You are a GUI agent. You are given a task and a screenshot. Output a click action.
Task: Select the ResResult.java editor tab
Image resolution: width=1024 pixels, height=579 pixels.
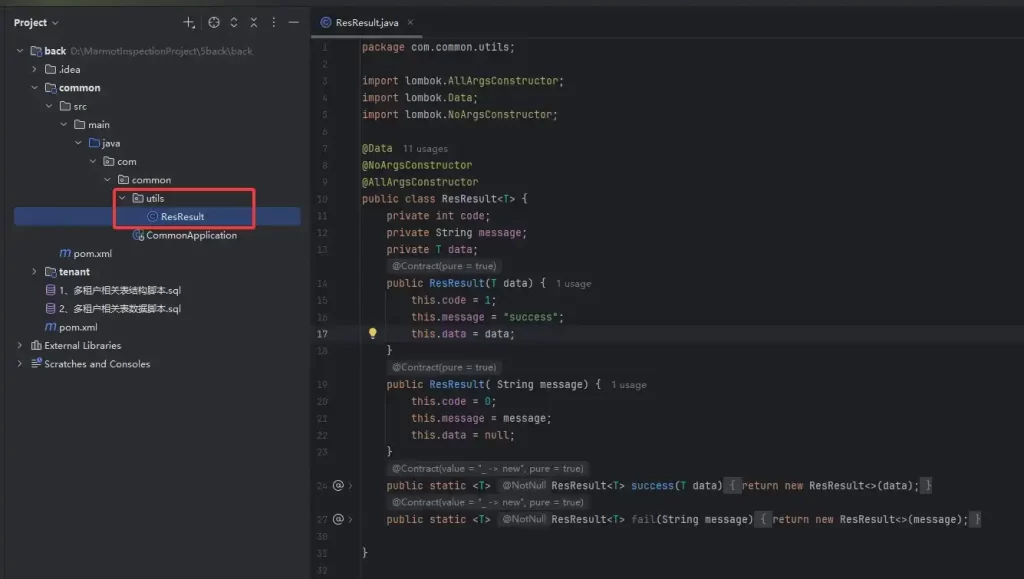[x=360, y=22]
